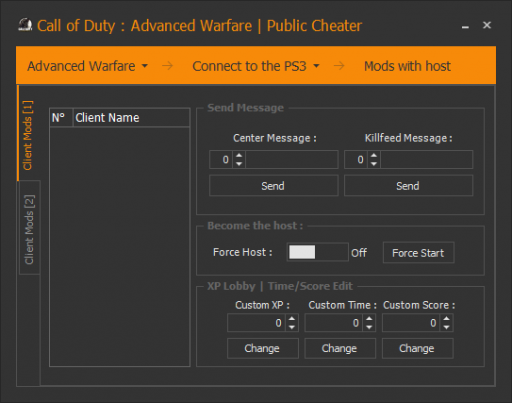Focus the Center Message text field
This screenshot has width=512, height=403.
pyautogui.click(x=292, y=159)
